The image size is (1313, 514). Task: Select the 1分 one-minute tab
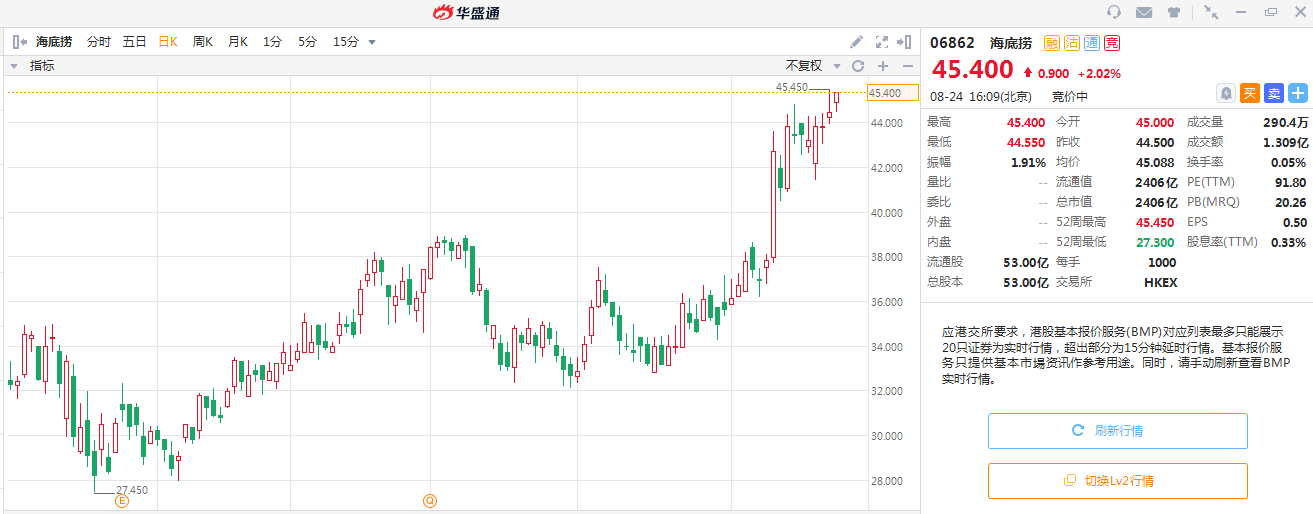[273, 42]
